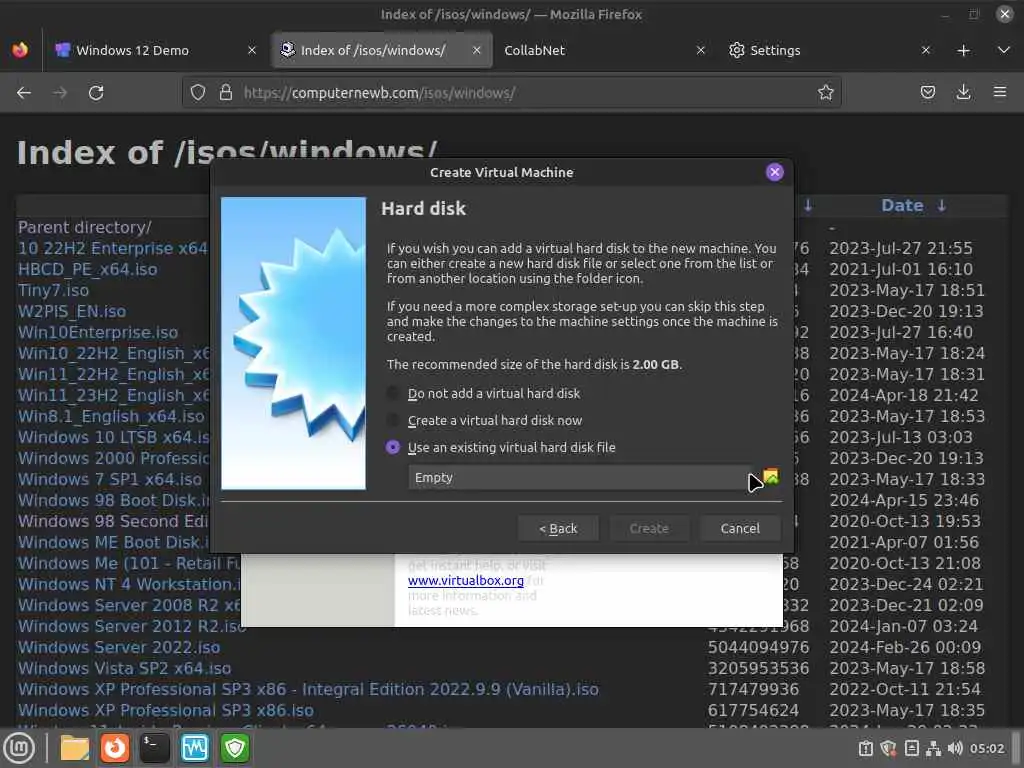The height and width of the screenshot is (768, 1024).
Task: Cancel the Create Virtual Machine wizard
Action: tap(740, 528)
